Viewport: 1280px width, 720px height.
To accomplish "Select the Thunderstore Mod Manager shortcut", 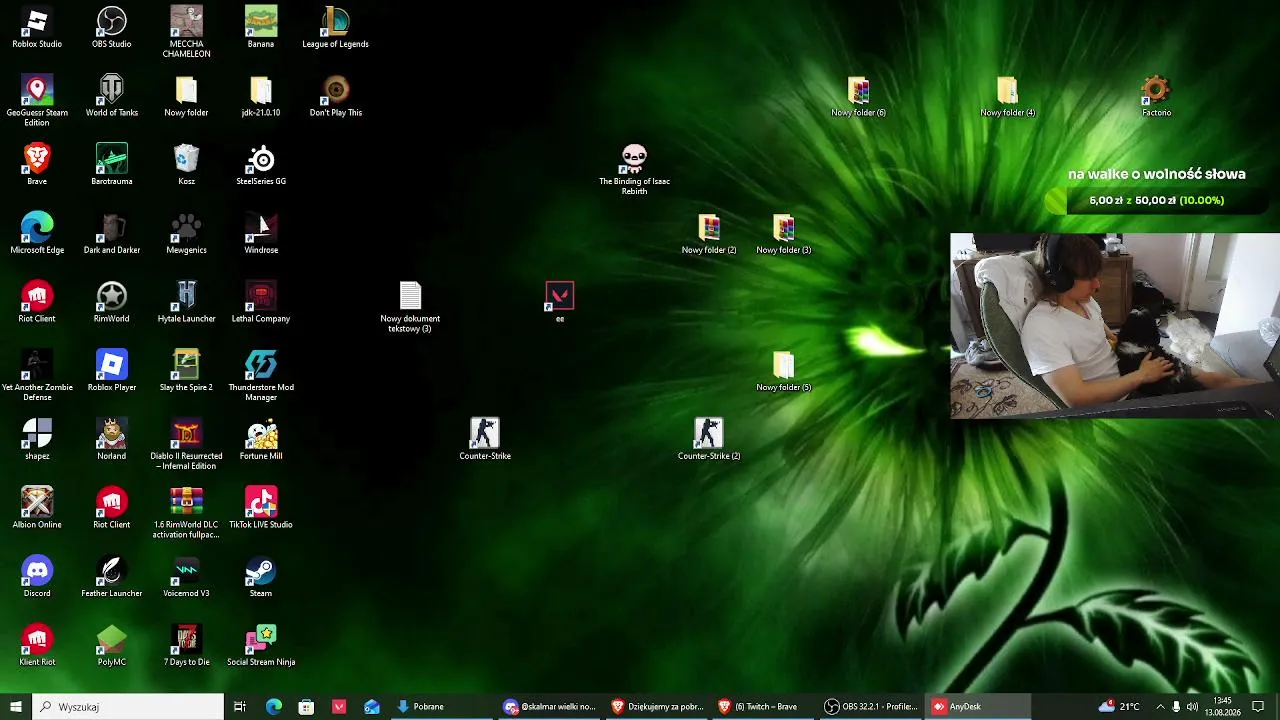I will (x=261, y=376).
